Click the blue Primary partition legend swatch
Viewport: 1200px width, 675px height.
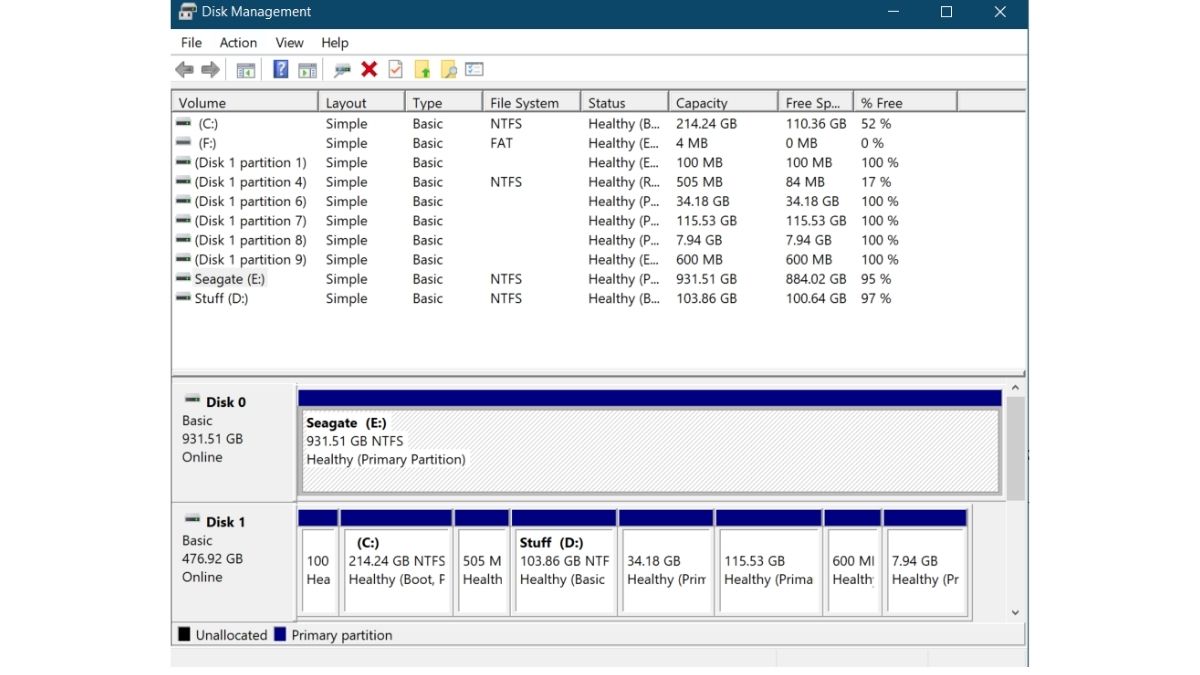[x=281, y=635]
